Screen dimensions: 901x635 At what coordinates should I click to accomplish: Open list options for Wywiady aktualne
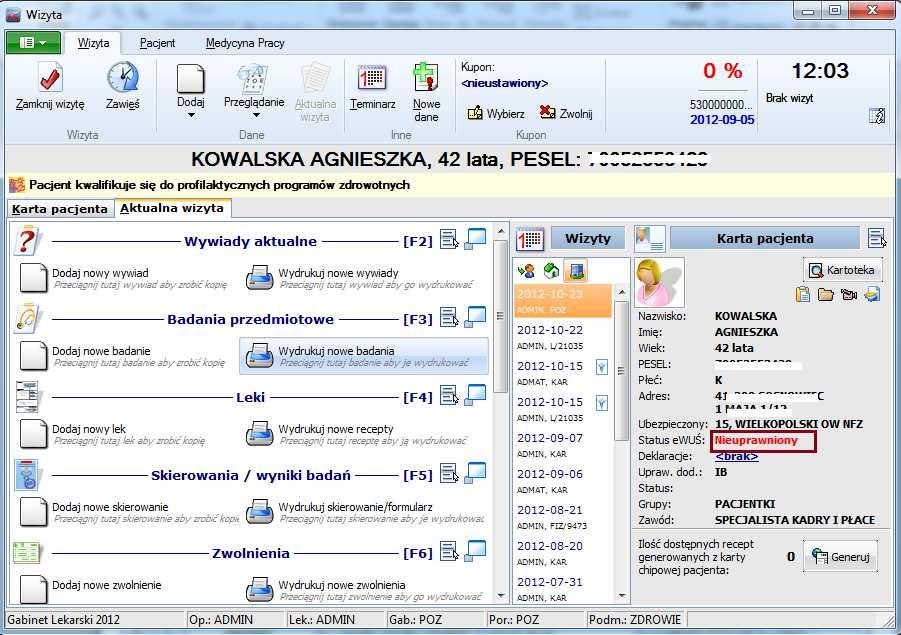pos(449,239)
